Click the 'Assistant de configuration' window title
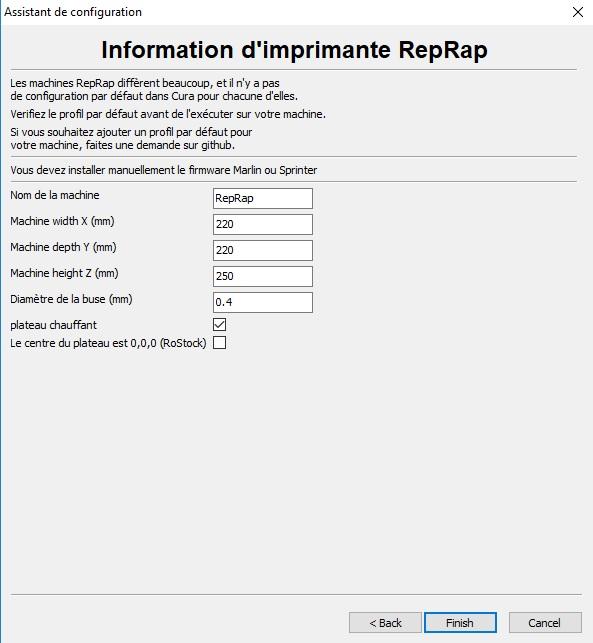593x643 pixels. pos(73,12)
